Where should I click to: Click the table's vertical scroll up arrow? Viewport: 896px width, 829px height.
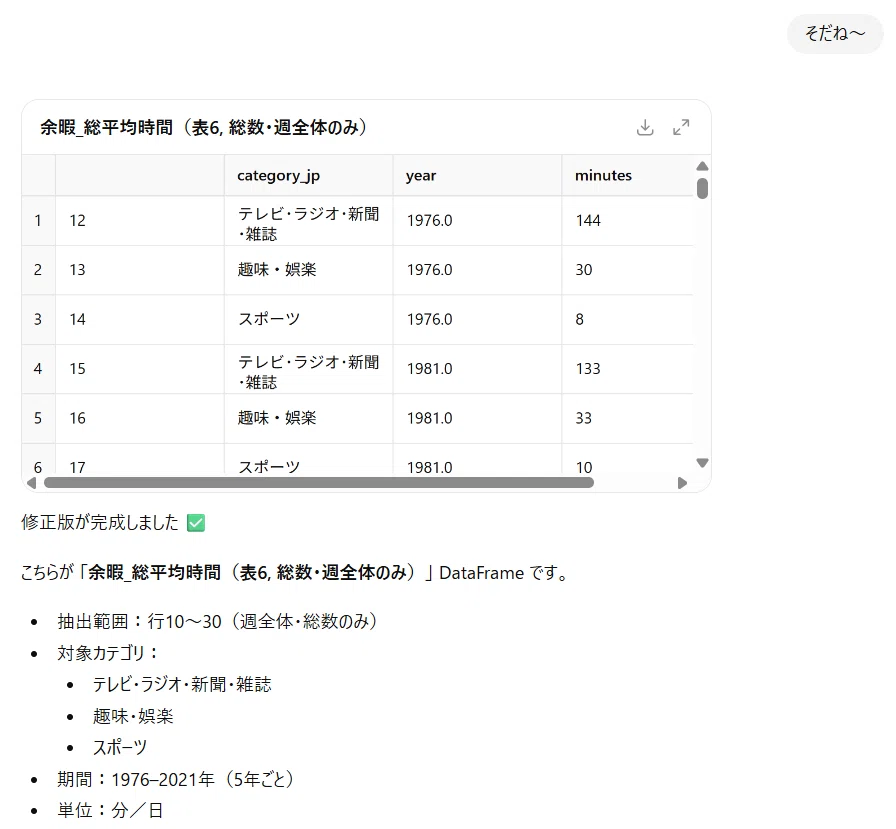click(702, 166)
